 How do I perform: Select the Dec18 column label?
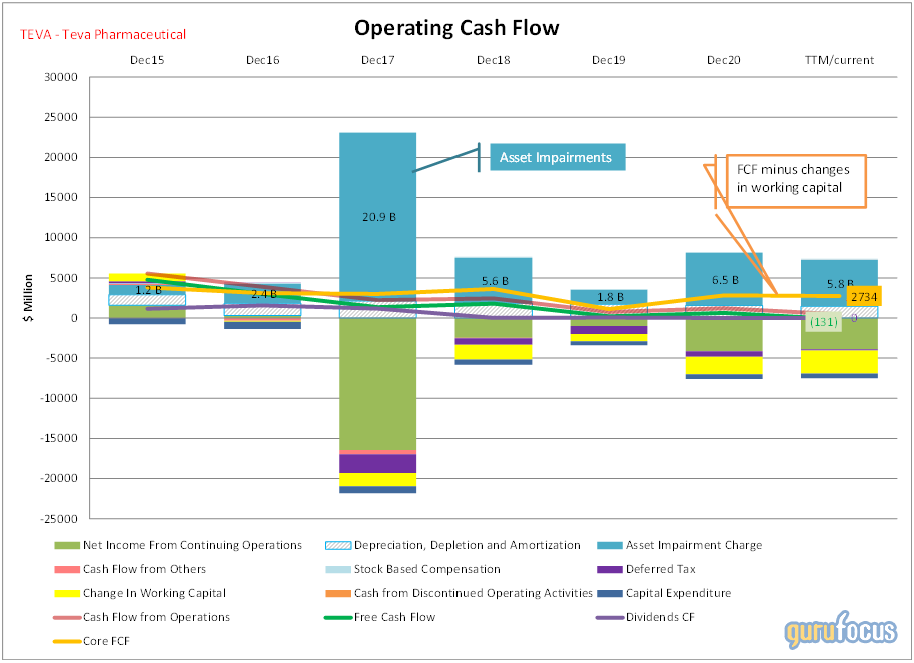[493, 60]
